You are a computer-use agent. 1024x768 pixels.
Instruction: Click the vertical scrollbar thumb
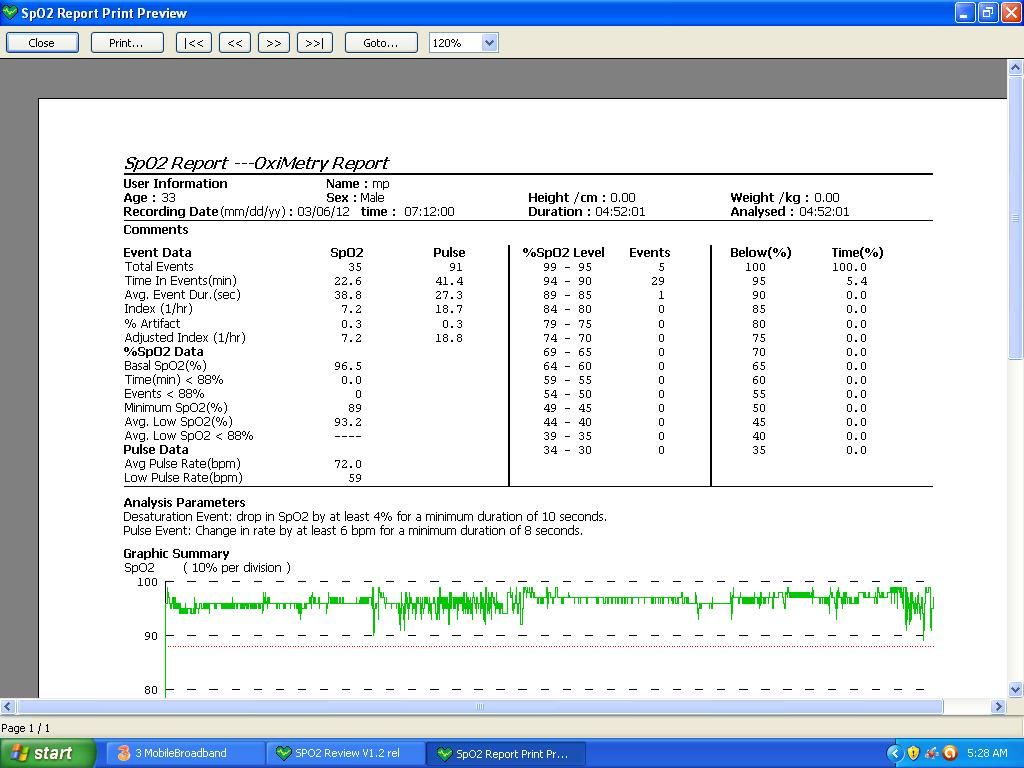[1016, 216]
